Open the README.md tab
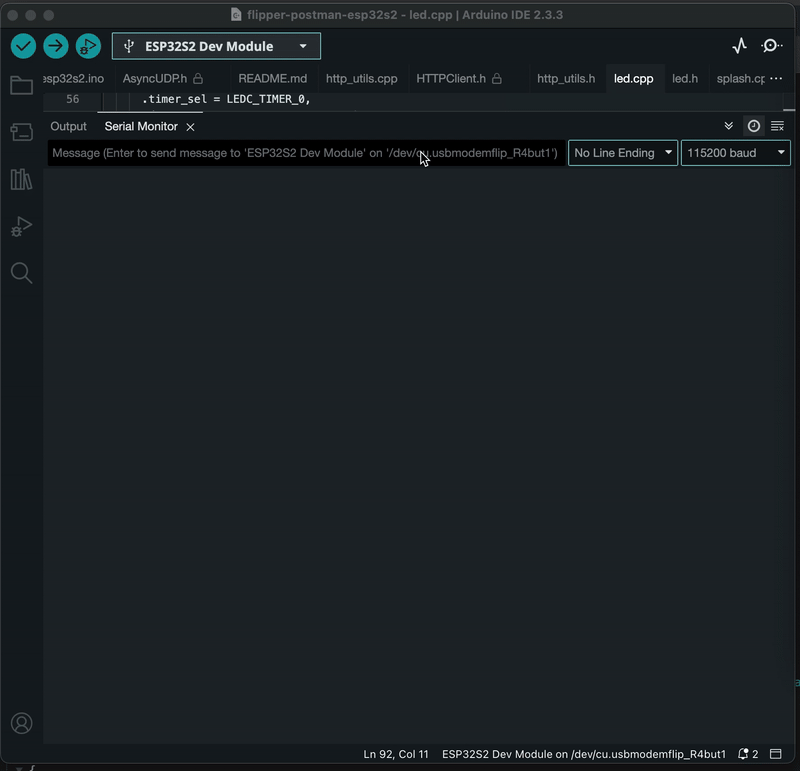 point(272,79)
